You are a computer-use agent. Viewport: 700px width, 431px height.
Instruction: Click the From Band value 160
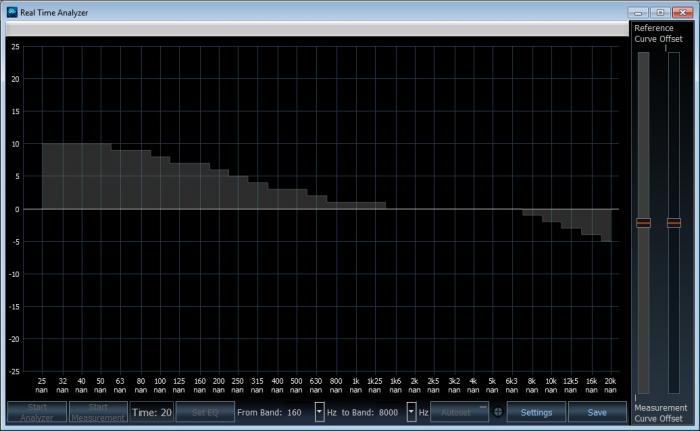tap(294, 412)
